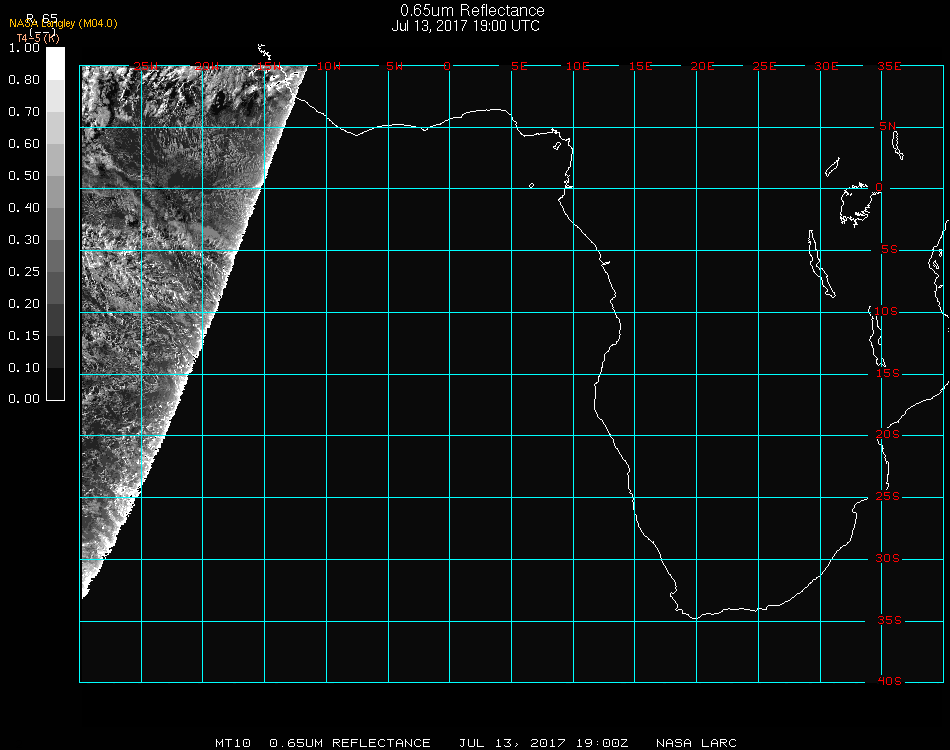The image size is (950, 750).
Task: Click the 'Jul 13, 2017 19:00 UTC' date line
Action: 465,26
